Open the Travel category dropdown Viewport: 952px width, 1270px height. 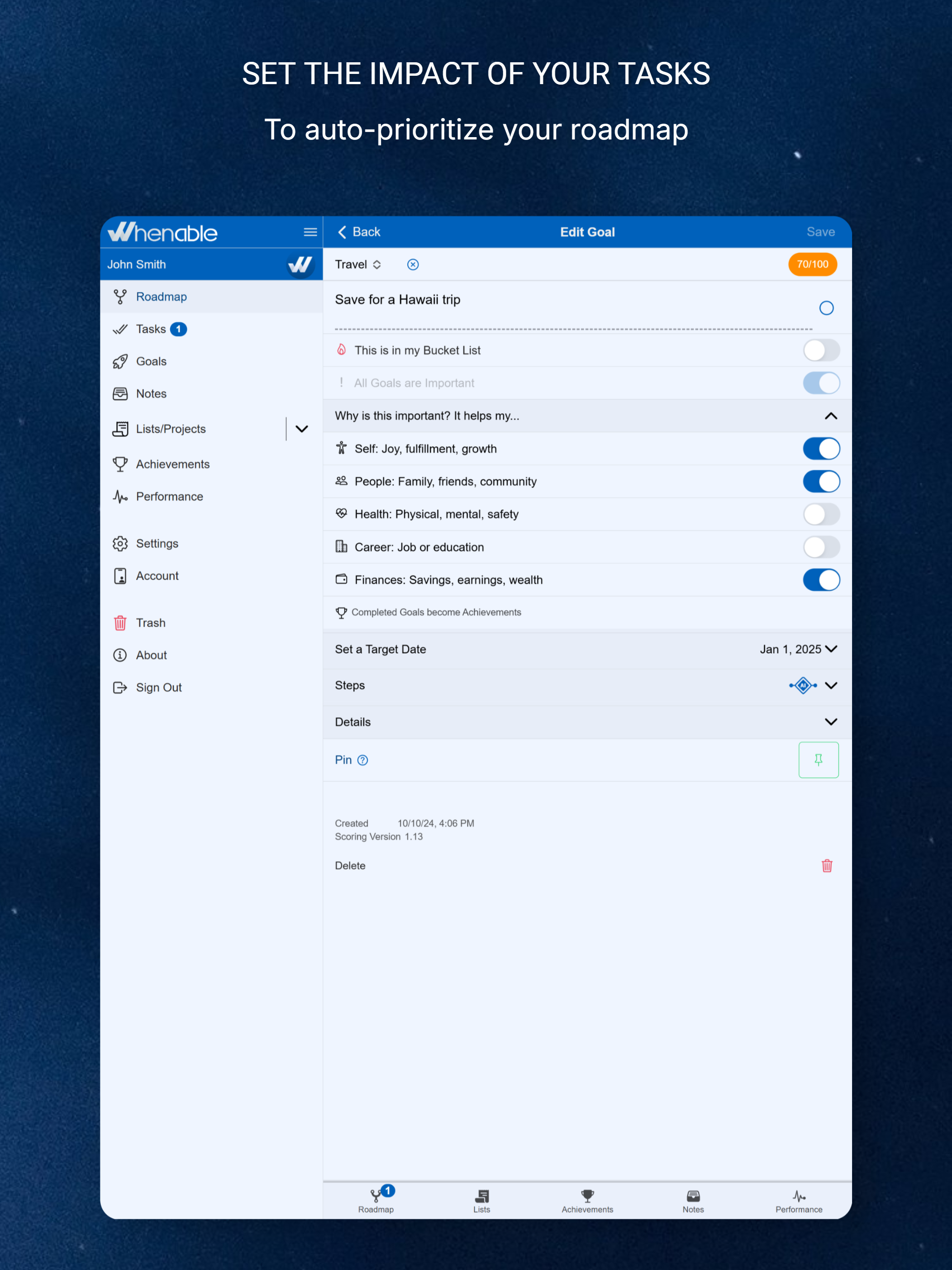click(358, 264)
